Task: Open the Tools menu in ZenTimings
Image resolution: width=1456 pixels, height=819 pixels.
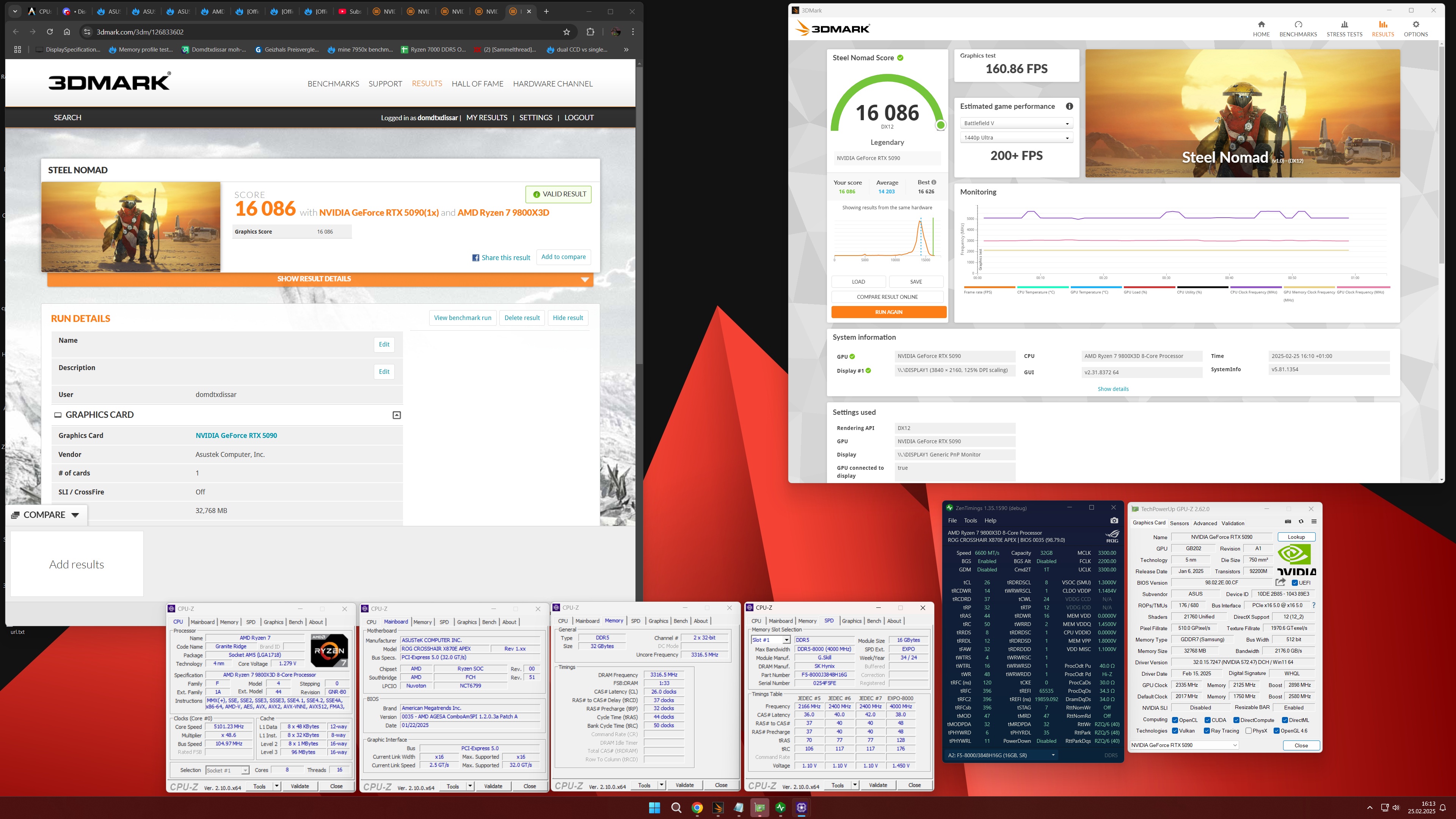Action: (971, 521)
